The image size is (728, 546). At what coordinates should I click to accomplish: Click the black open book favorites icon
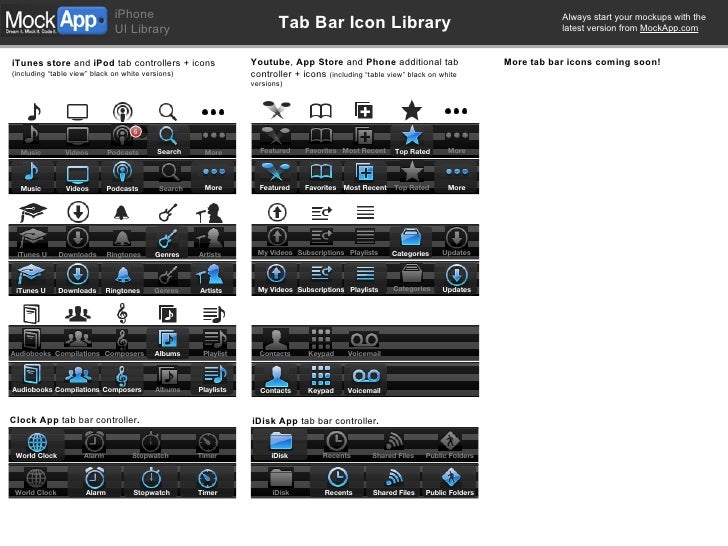320,111
